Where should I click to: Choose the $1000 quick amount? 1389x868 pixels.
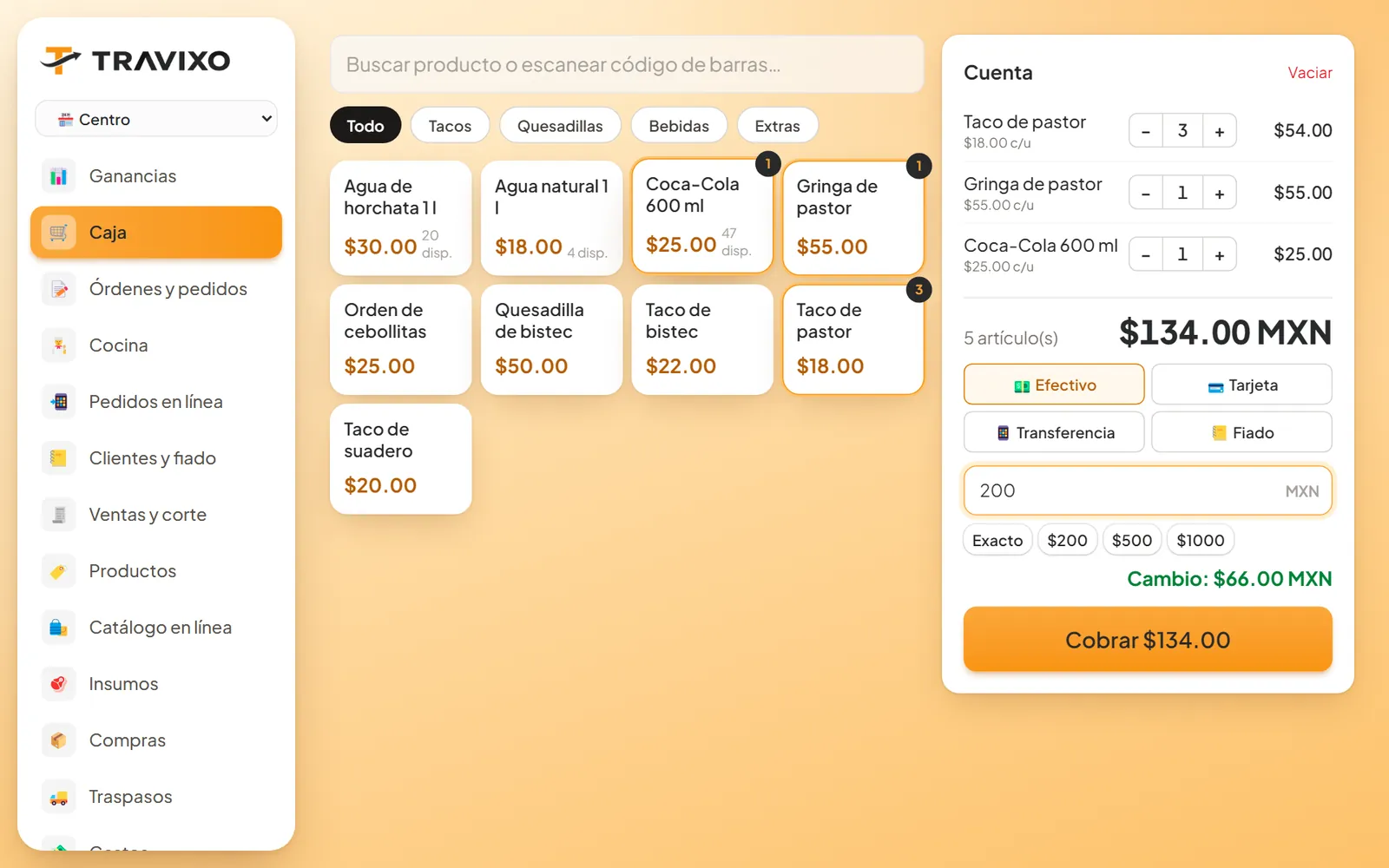coord(1201,540)
